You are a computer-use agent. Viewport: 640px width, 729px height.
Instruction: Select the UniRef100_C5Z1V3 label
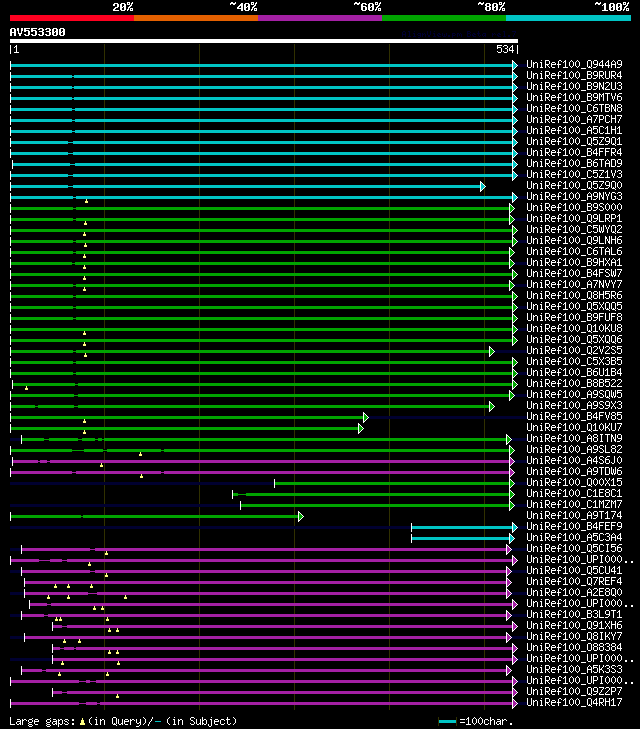[574, 174]
